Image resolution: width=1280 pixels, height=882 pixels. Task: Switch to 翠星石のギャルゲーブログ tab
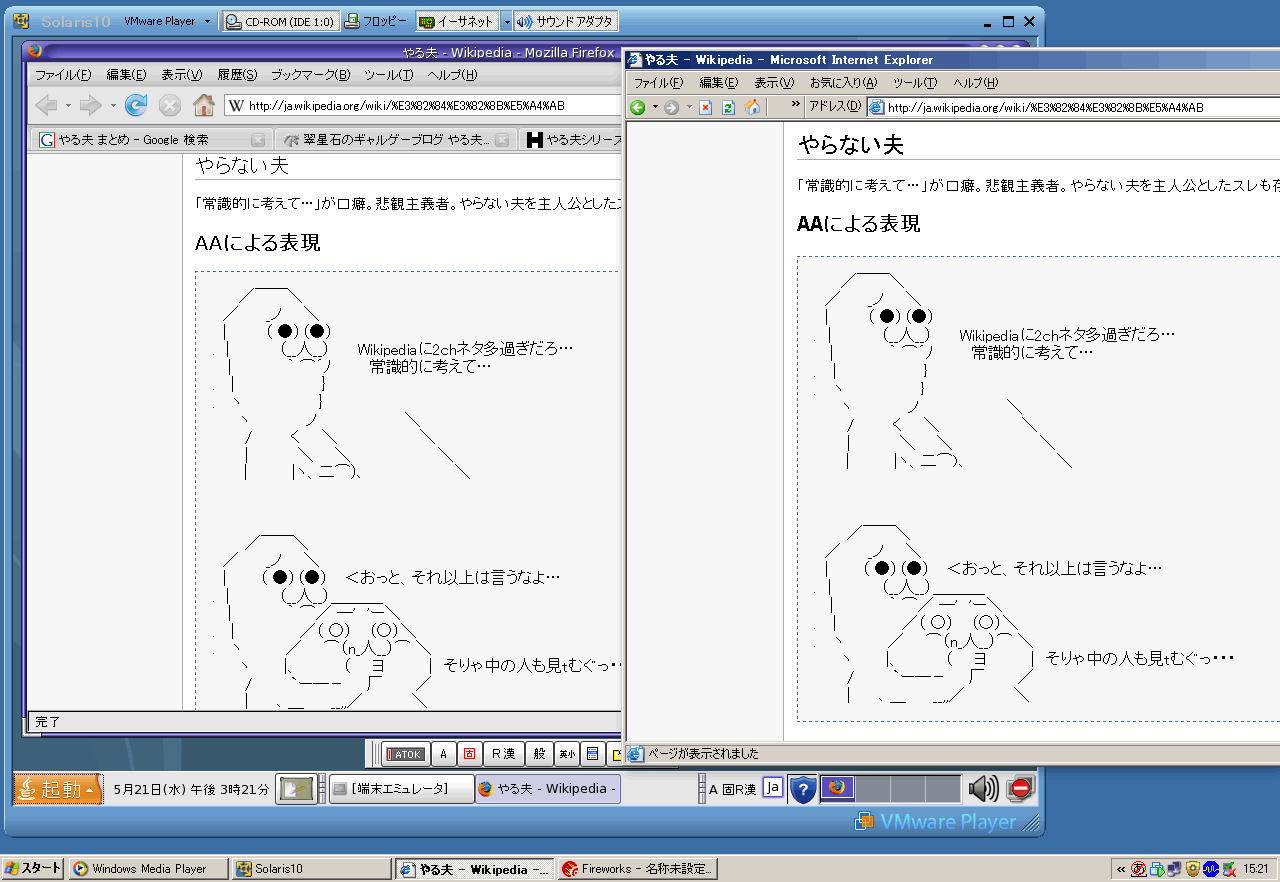[394, 140]
